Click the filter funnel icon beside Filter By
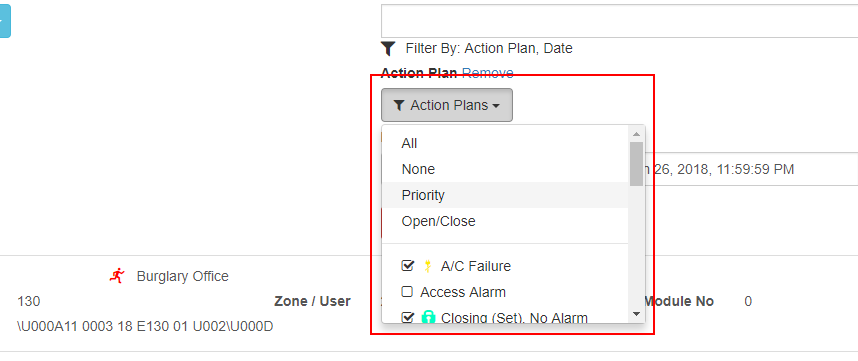The width and height of the screenshot is (858, 361). pyautogui.click(x=388, y=49)
